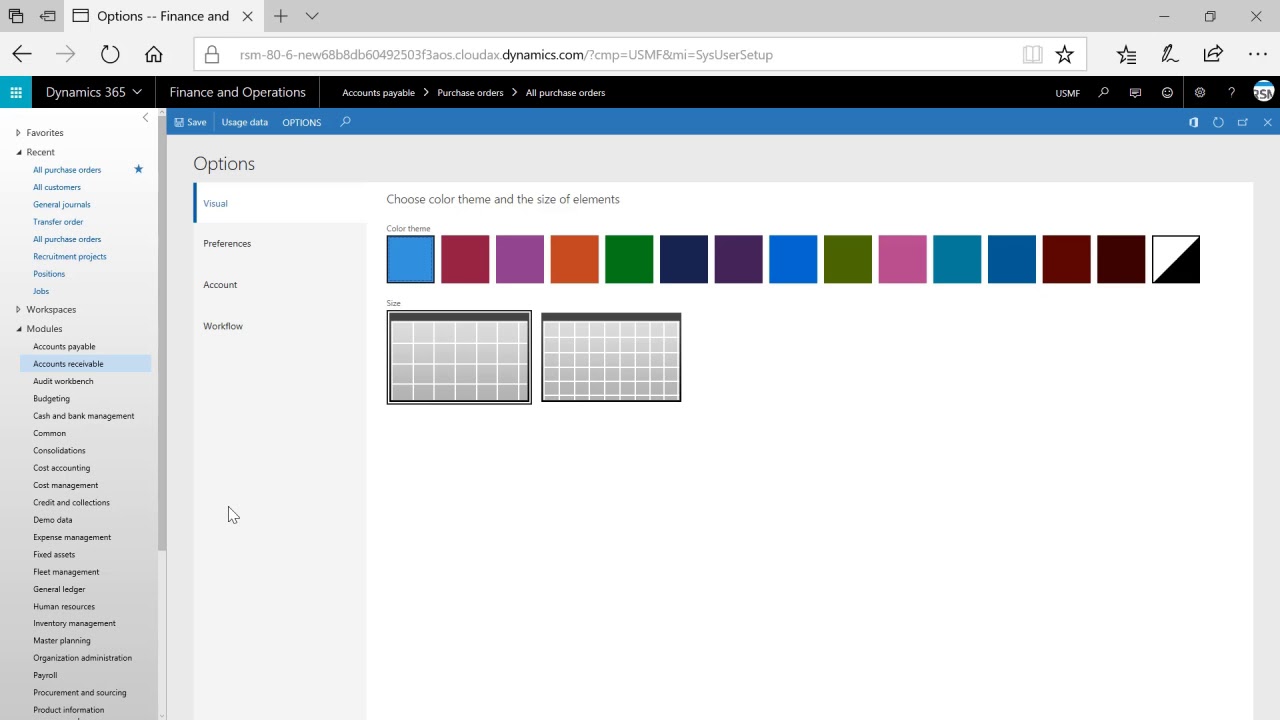Click the action pane search magnifier
The image size is (1280, 720).
[345, 122]
